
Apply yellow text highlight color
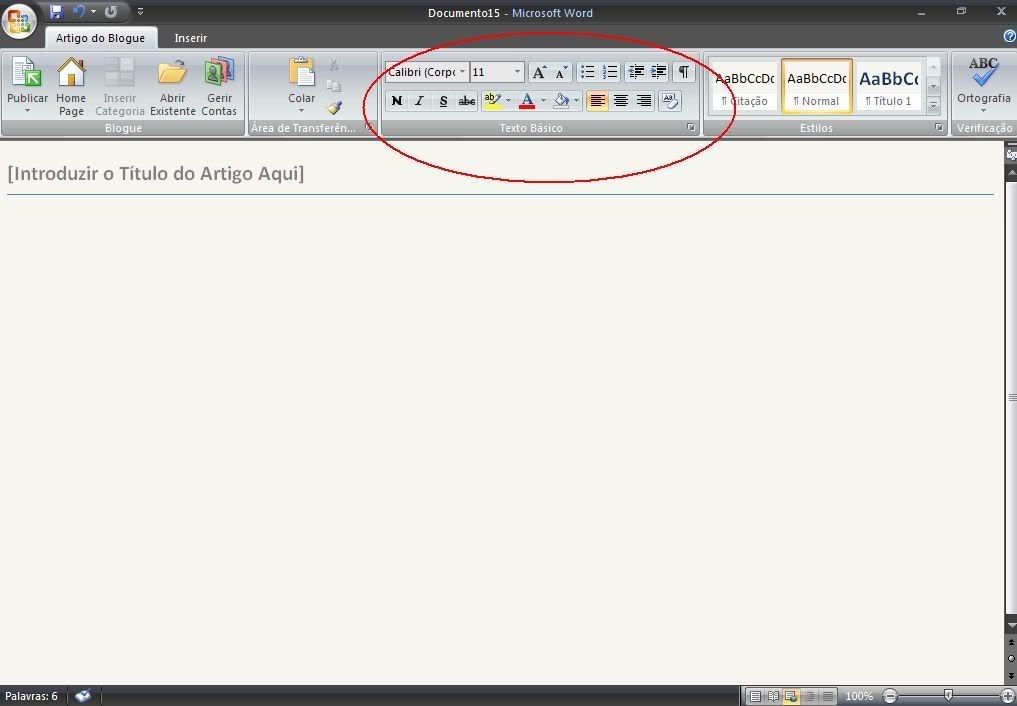click(x=492, y=100)
